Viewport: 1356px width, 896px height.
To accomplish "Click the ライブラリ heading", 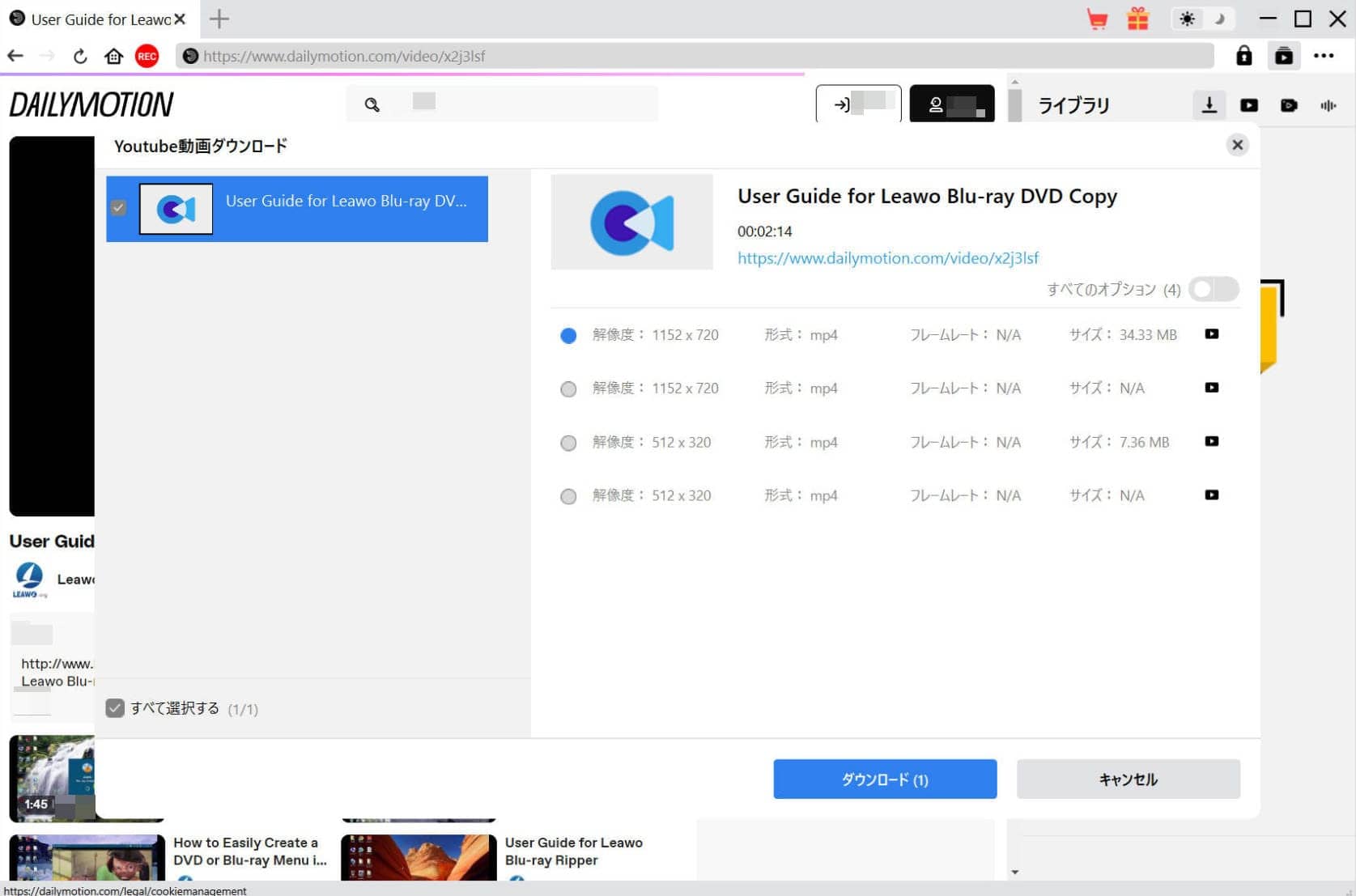I will coord(1073,105).
